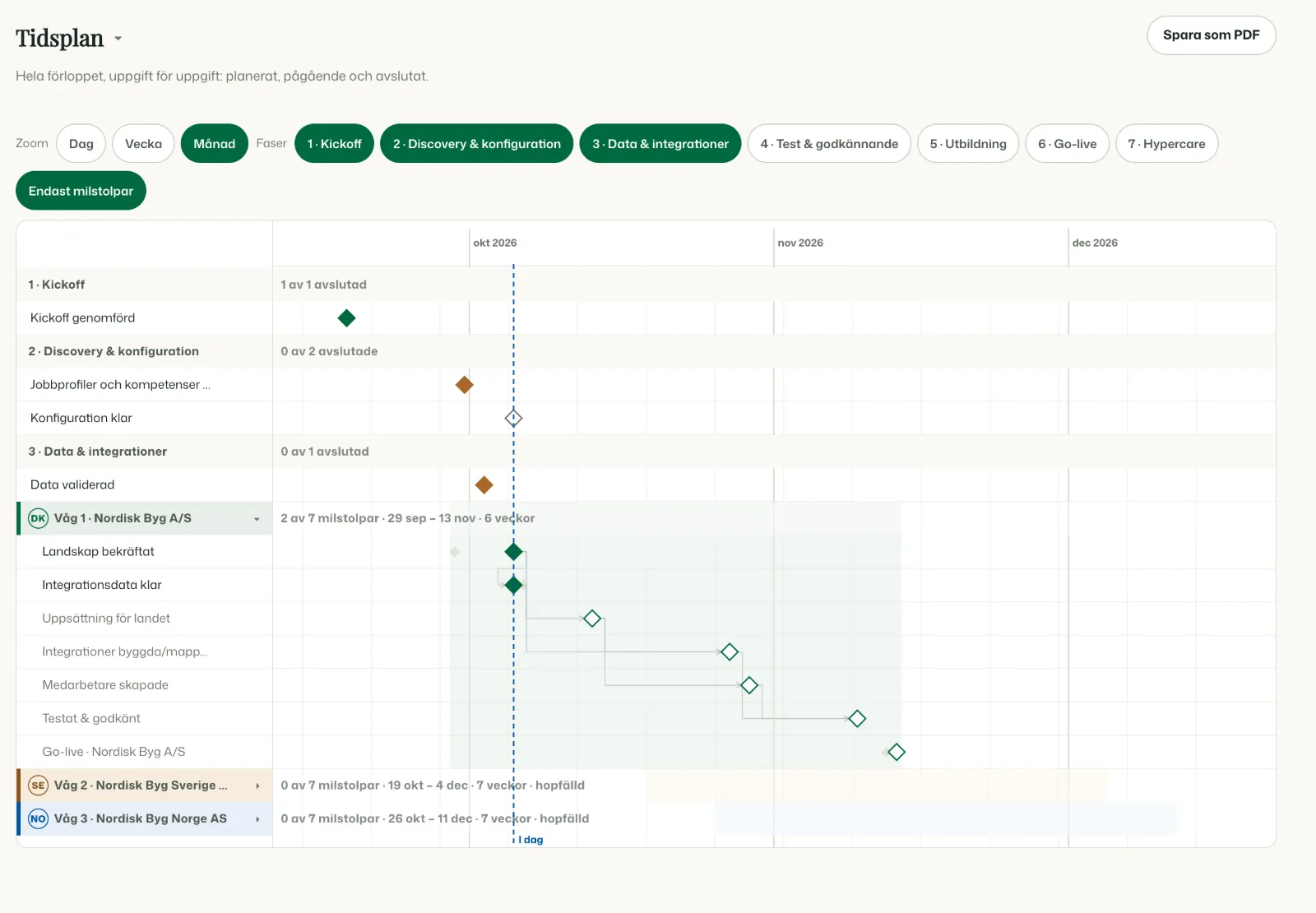Expand Våg 2 · Nordisk Byg Sverige row
This screenshot has width=1316, height=913.
point(257,786)
